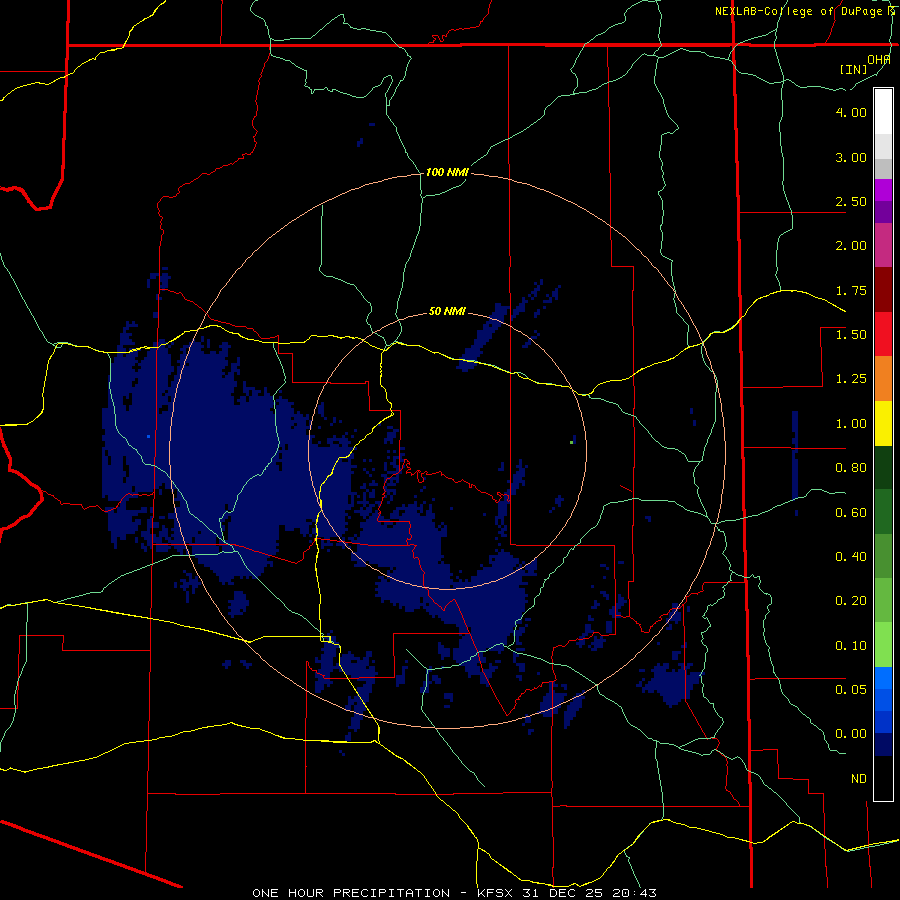Click the 3.00 legend value
The height and width of the screenshot is (900, 900).
[x=851, y=157]
